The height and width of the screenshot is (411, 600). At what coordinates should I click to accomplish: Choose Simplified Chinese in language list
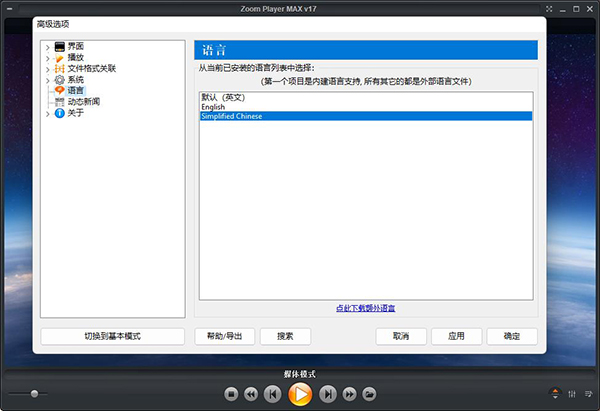366,116
